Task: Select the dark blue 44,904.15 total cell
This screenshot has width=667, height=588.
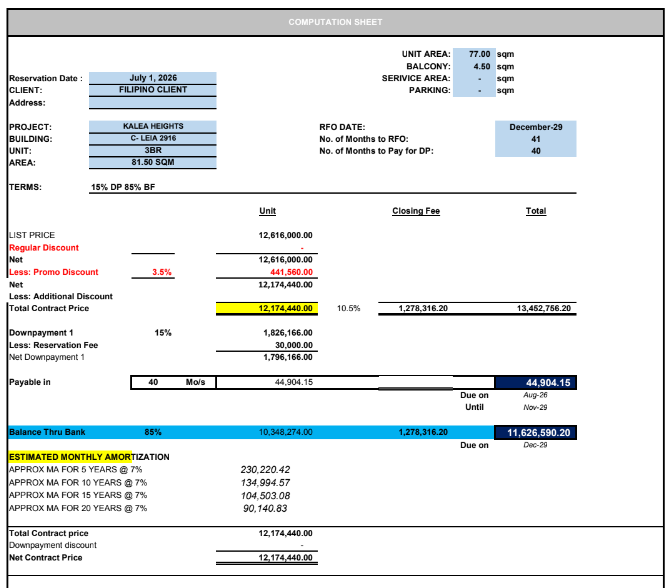Action: pyautogui.click(x=536, y=382)
